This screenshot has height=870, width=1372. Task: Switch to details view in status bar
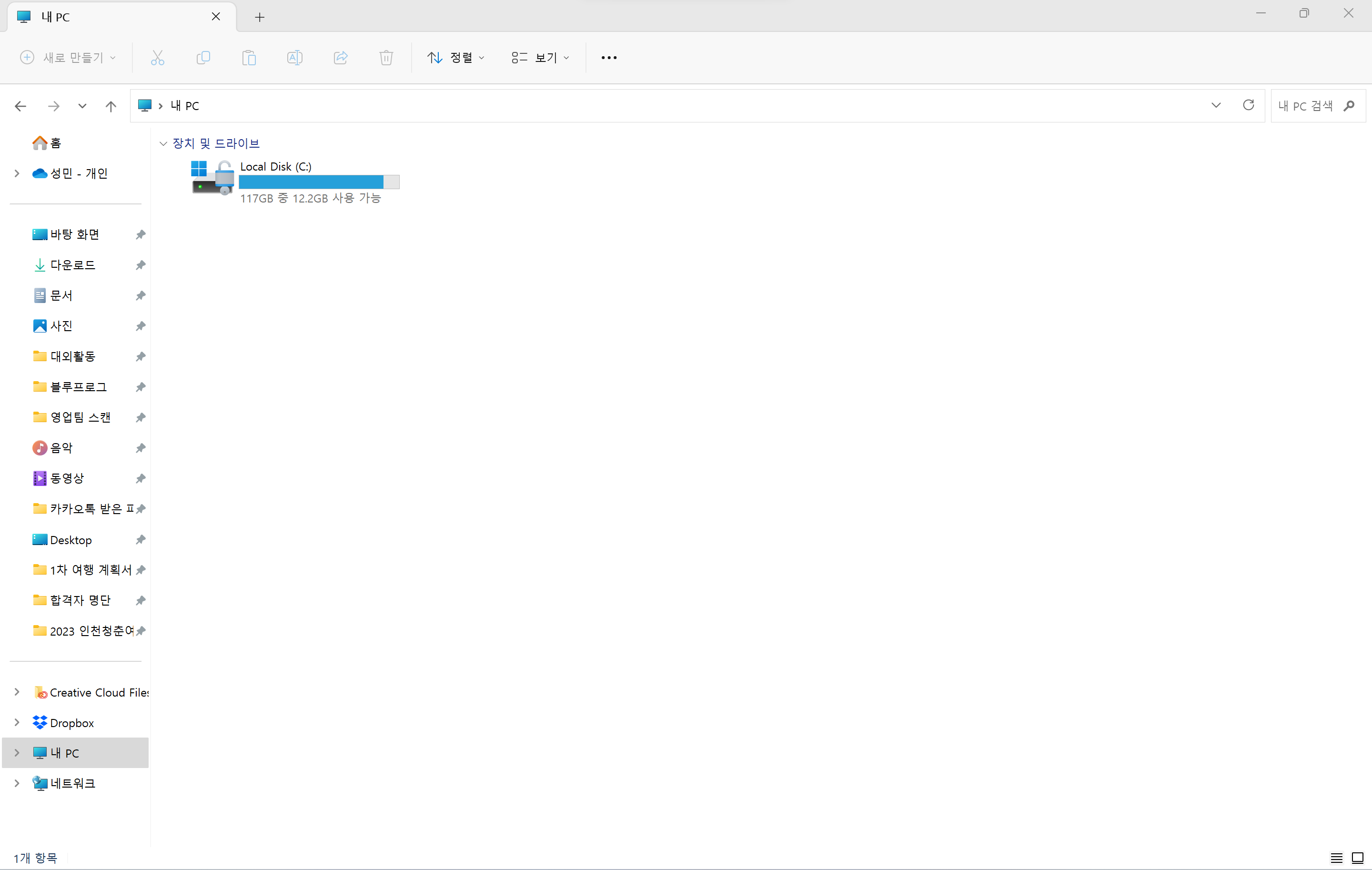[x=1336, y=858]
